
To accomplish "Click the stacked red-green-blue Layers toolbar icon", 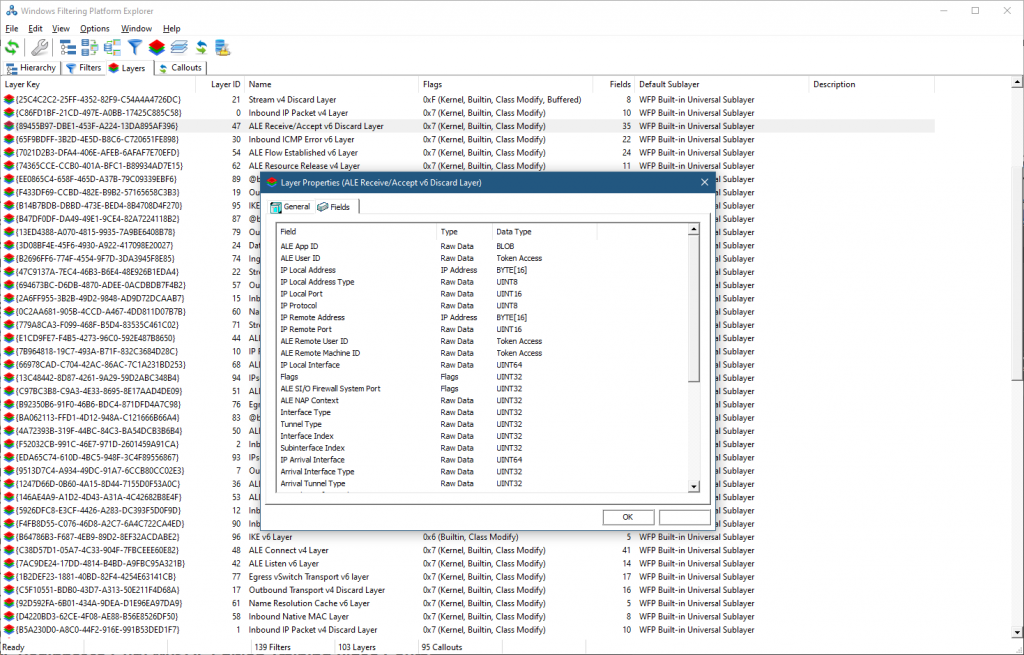I will (x=157, y=47).
